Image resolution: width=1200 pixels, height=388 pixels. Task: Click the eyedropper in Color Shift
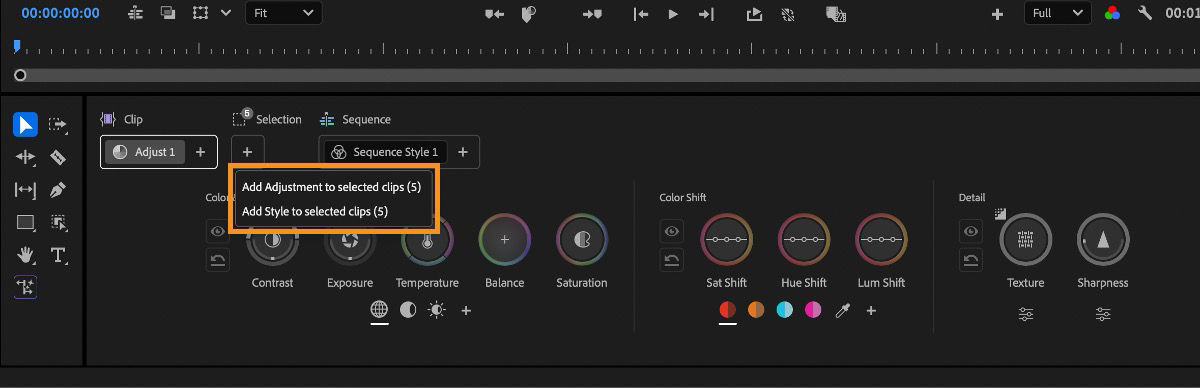click(x=842, y=311)
